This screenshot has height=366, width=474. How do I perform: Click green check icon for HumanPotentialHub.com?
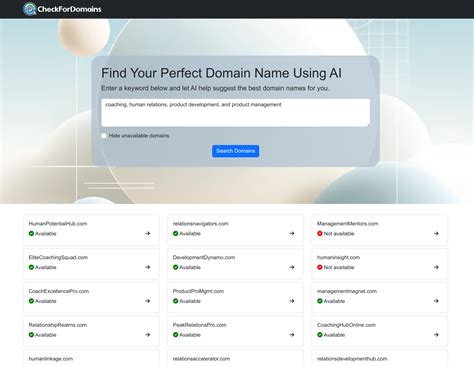pyautogui.click(x=31, y=233)
